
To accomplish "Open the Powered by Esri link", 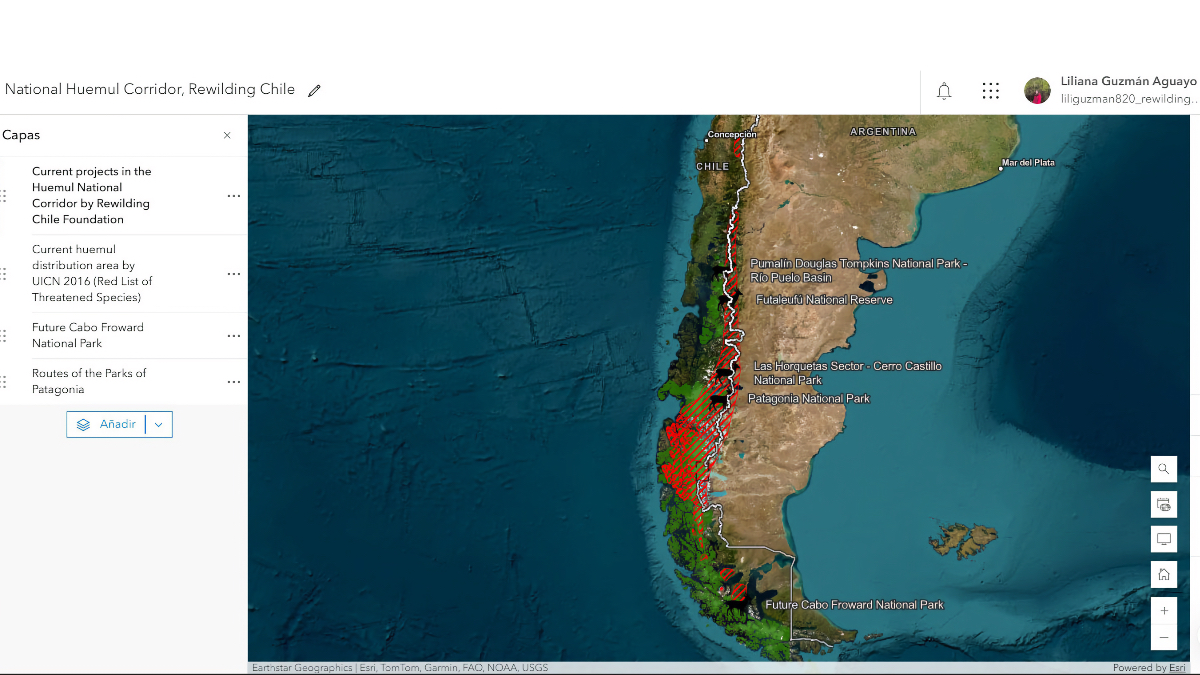I will point(1148,667).
